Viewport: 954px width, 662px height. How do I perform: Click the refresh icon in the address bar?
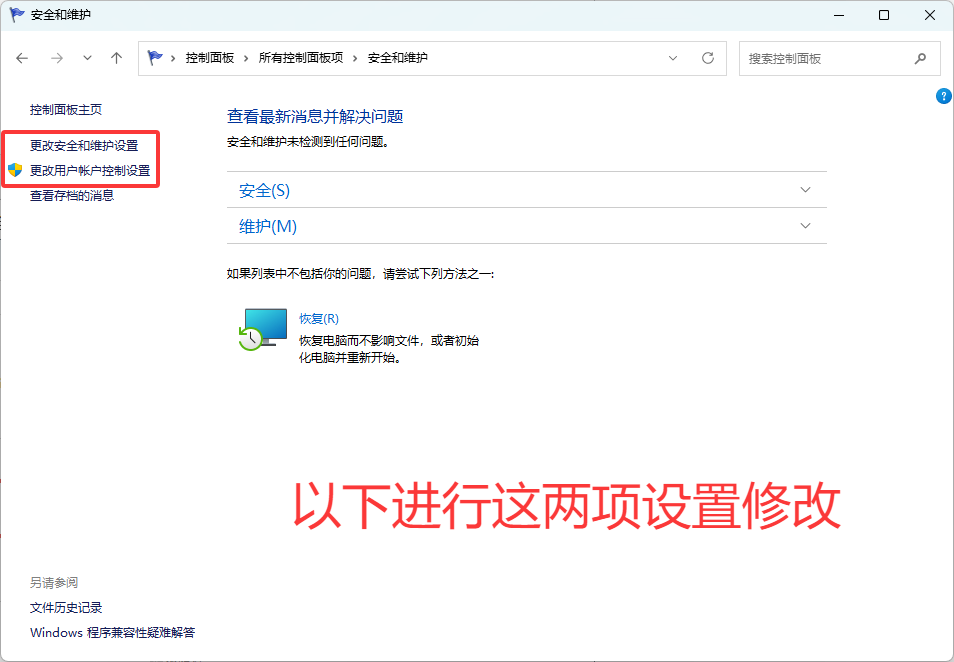[x=709, y=58]
